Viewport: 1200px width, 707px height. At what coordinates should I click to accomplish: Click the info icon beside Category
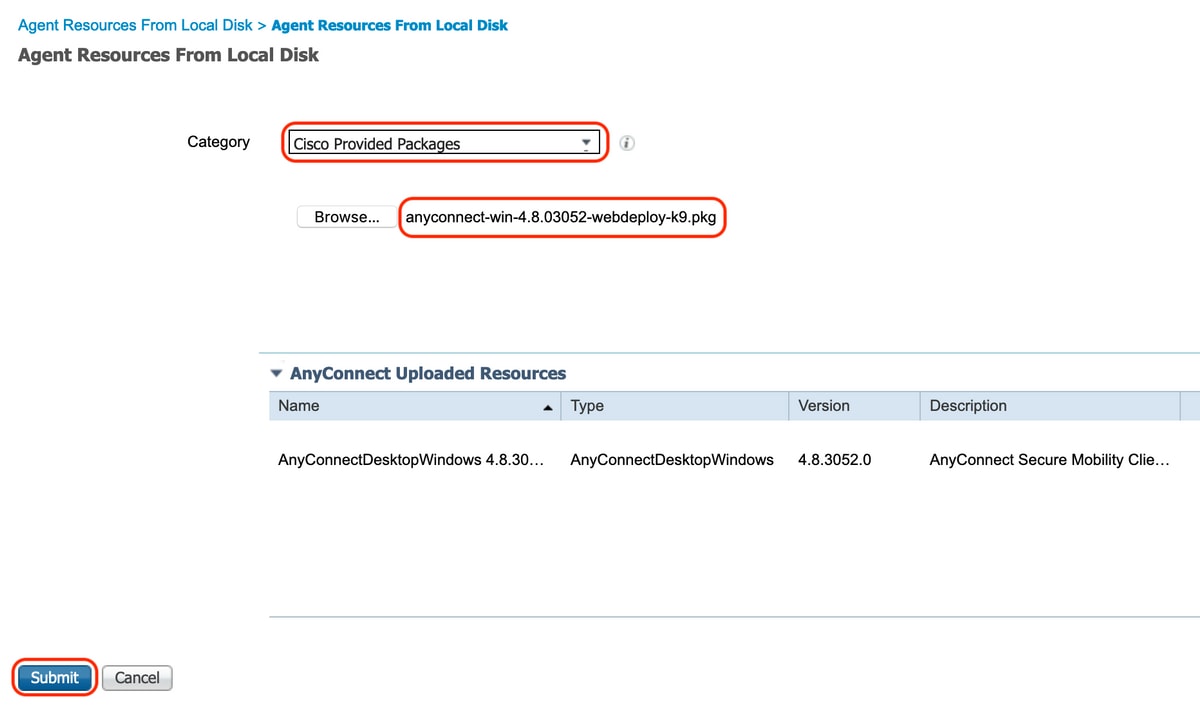[627, 143]
